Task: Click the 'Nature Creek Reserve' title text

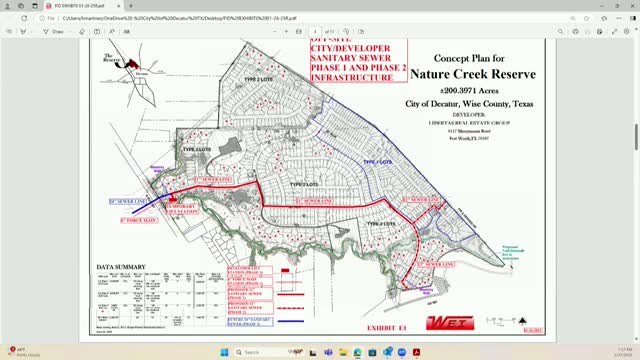Action: 473,74
